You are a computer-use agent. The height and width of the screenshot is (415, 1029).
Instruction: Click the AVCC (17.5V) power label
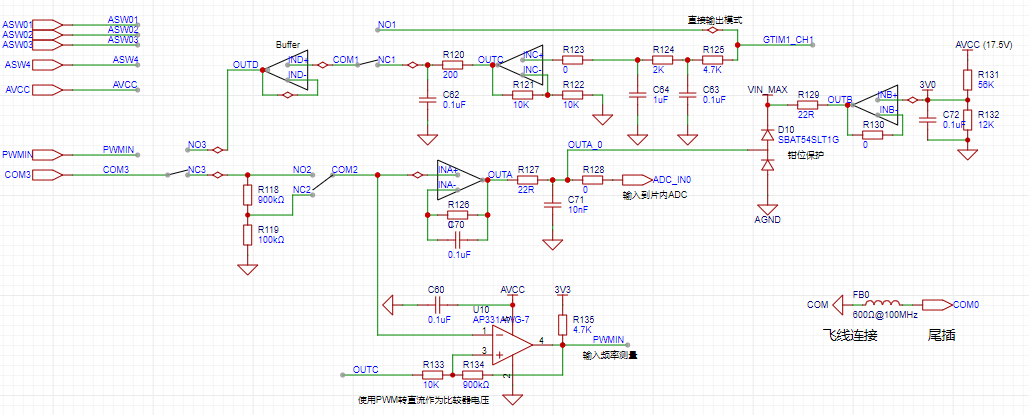pos(984,45)
